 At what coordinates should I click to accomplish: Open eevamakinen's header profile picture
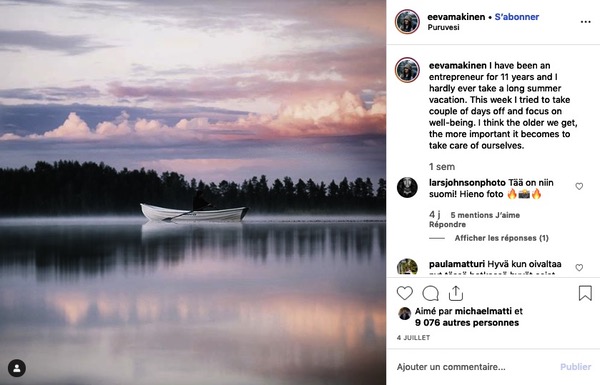(x=407, y=22)
